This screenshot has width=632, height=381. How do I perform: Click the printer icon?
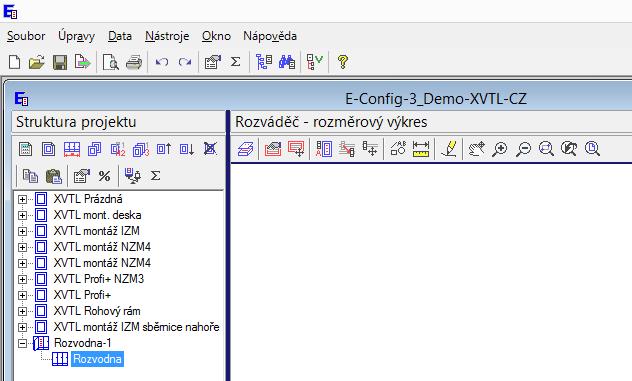(134, 62)
